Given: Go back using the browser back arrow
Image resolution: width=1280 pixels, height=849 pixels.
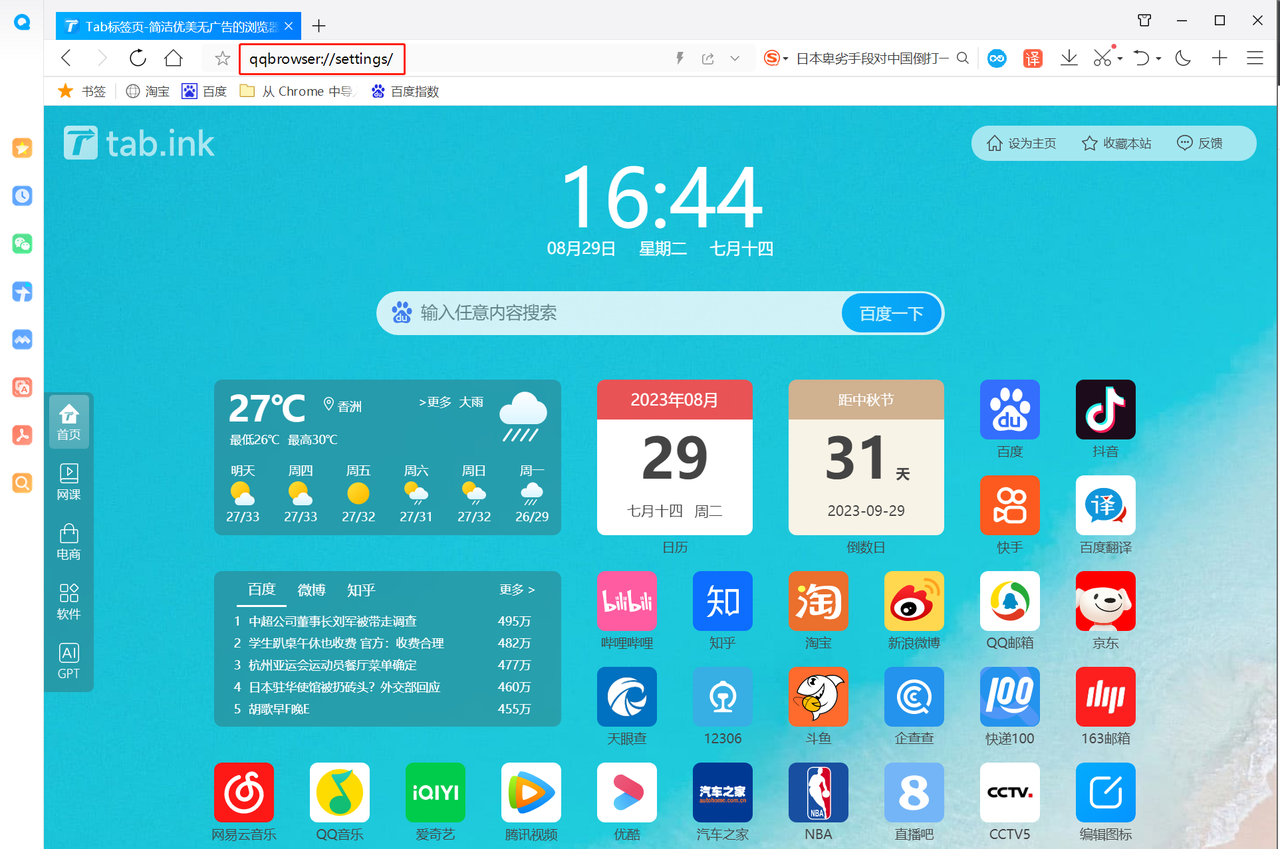Looking at the screenshot, I should pos(67,58).
